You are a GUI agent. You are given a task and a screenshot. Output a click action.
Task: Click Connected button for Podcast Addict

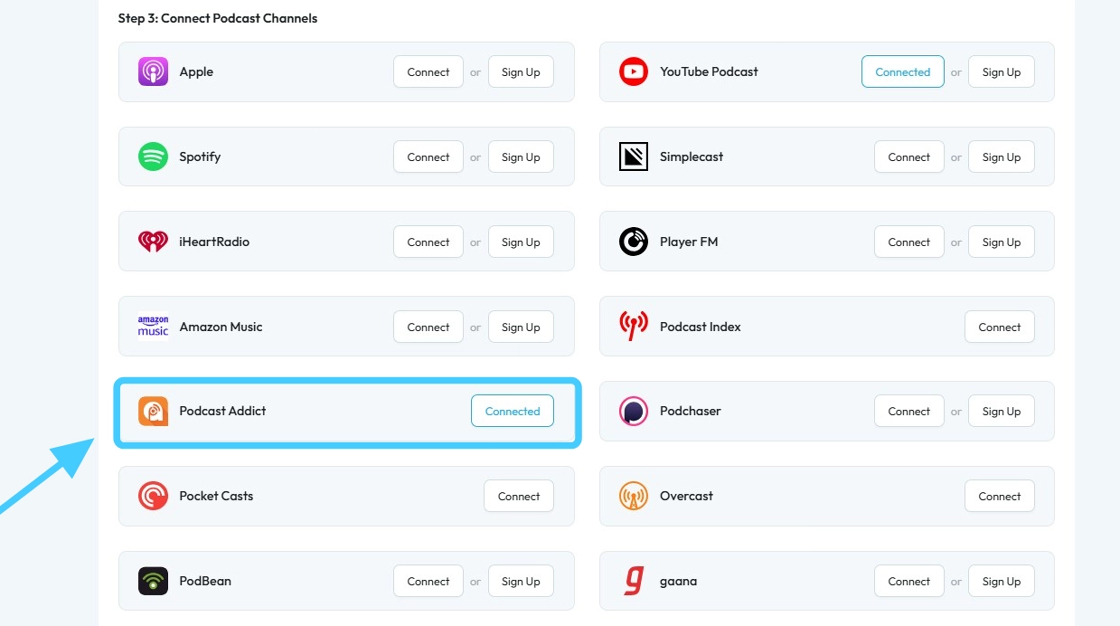coord(512,411)
